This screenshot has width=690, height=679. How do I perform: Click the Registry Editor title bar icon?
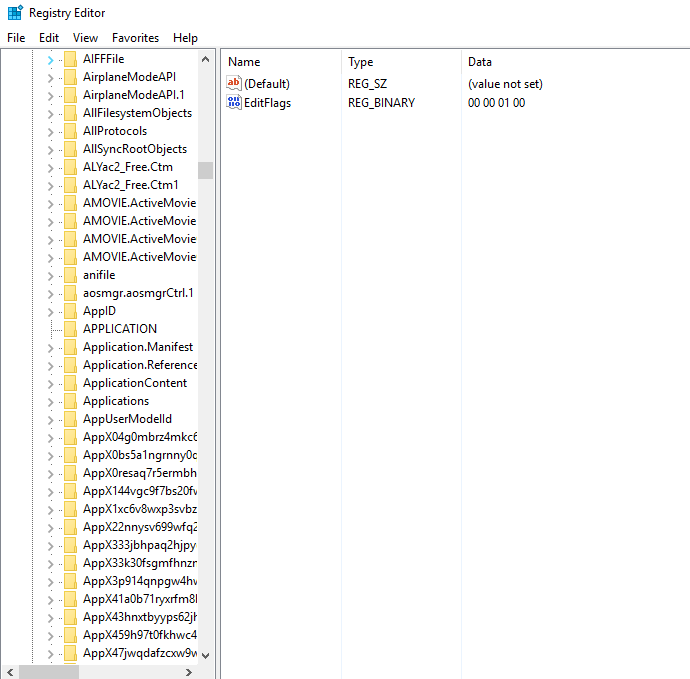15,13
